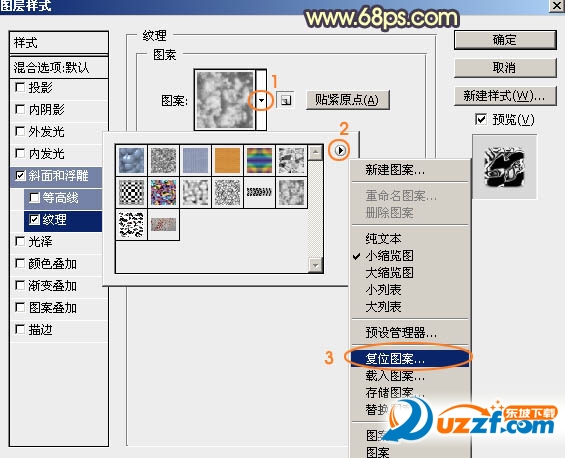Viewport: 565px width, 458px height.
Task: Click the pattern list scroll up arrow
Action: click(x=315, y=153)
